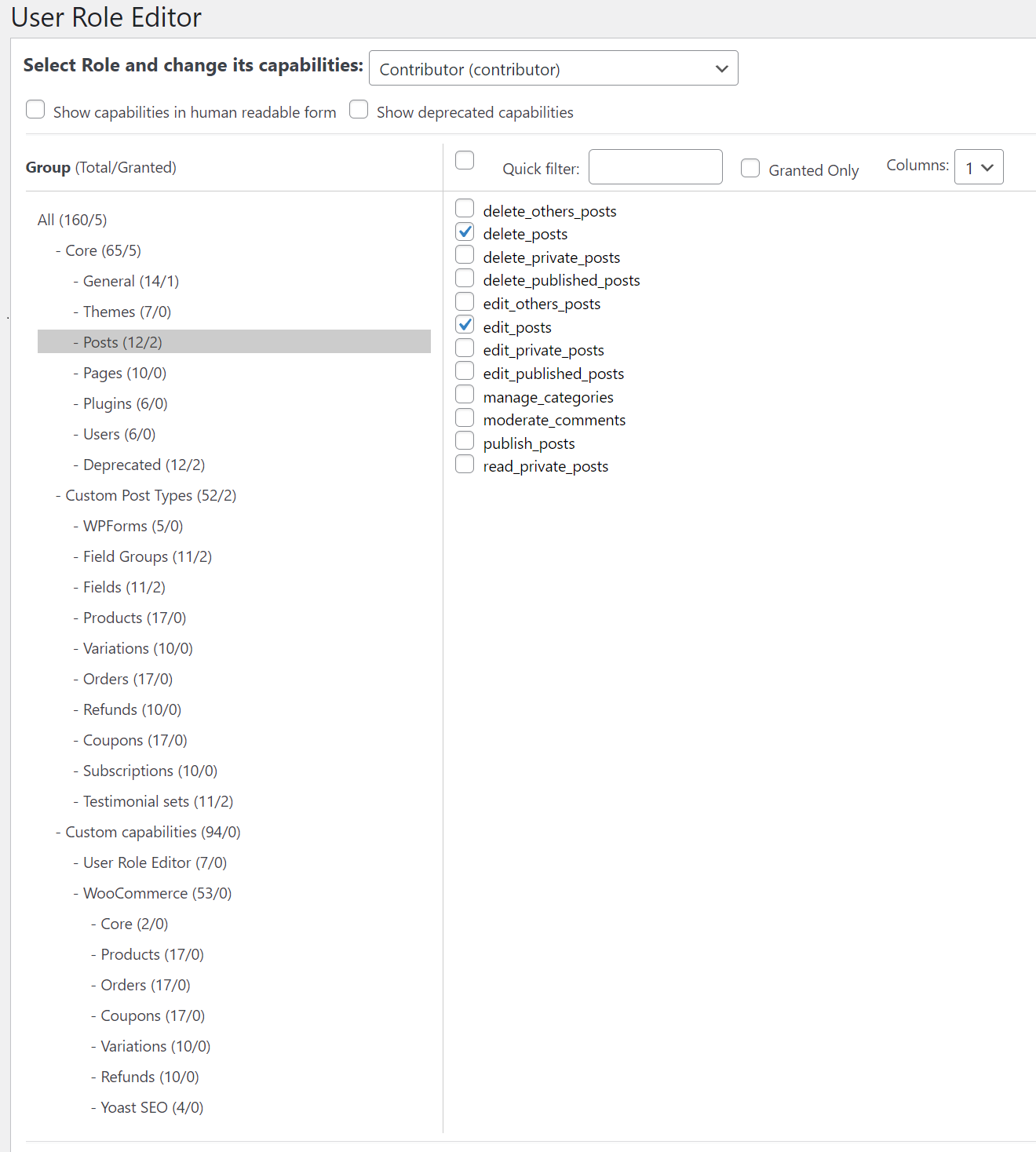Select the WPForms (5/0) group
The image size is (1036, 1152).
tap(133, 526)
